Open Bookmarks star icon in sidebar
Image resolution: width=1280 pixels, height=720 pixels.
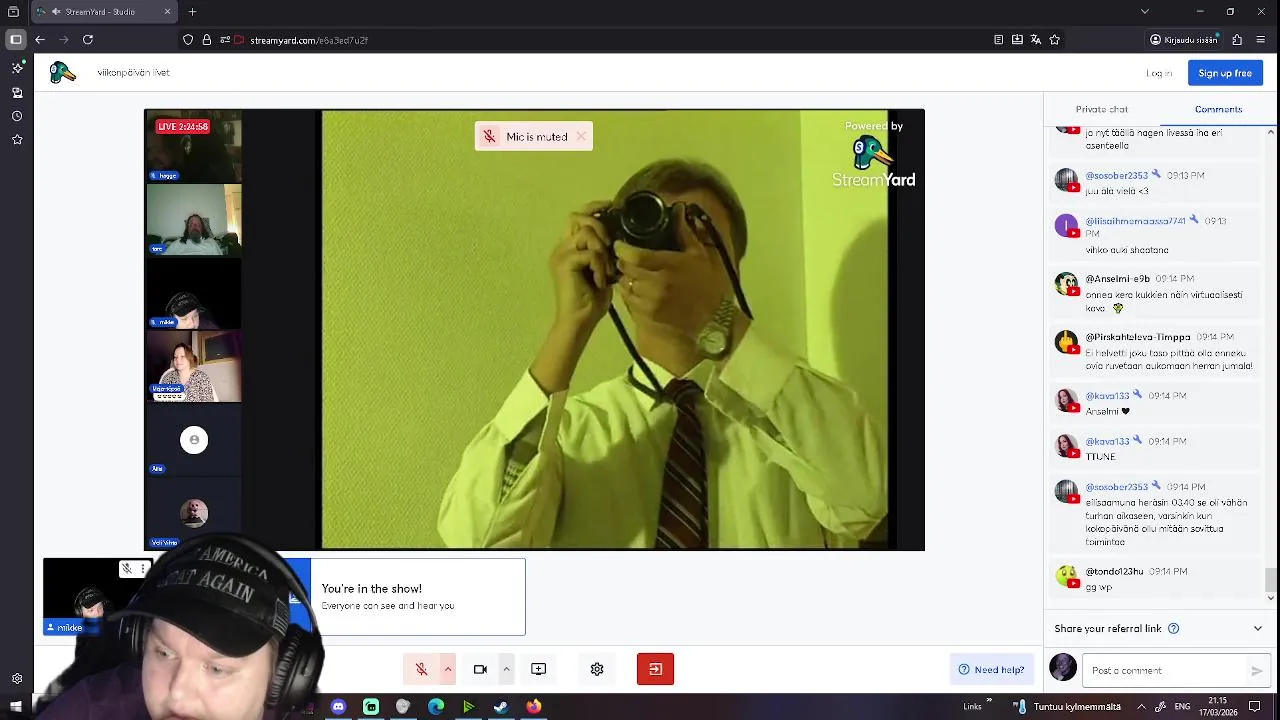pyautogui.click(x=17, y=140)
